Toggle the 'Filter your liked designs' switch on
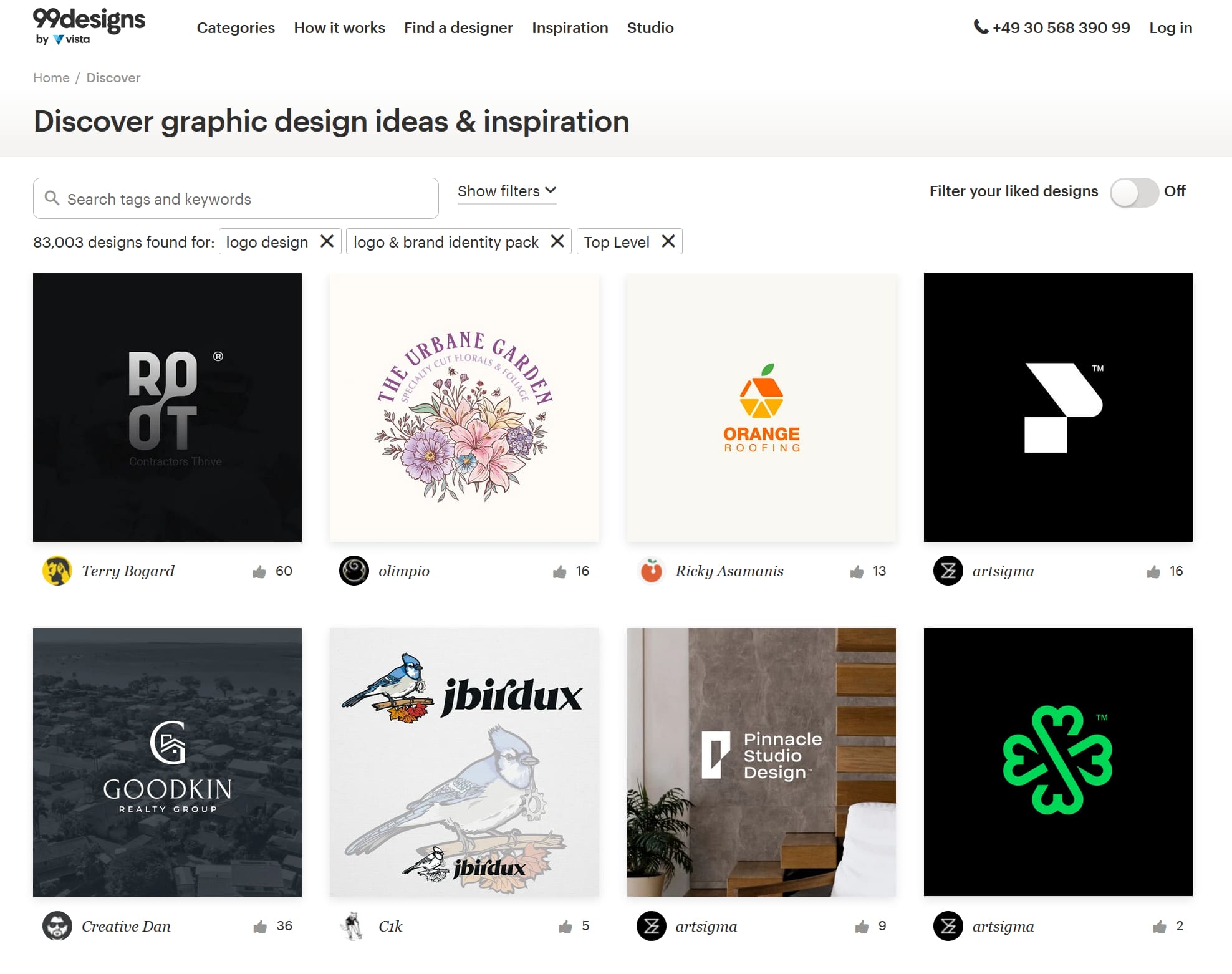The height and width of the screenshot is (974, 1232). (1134, 192)
